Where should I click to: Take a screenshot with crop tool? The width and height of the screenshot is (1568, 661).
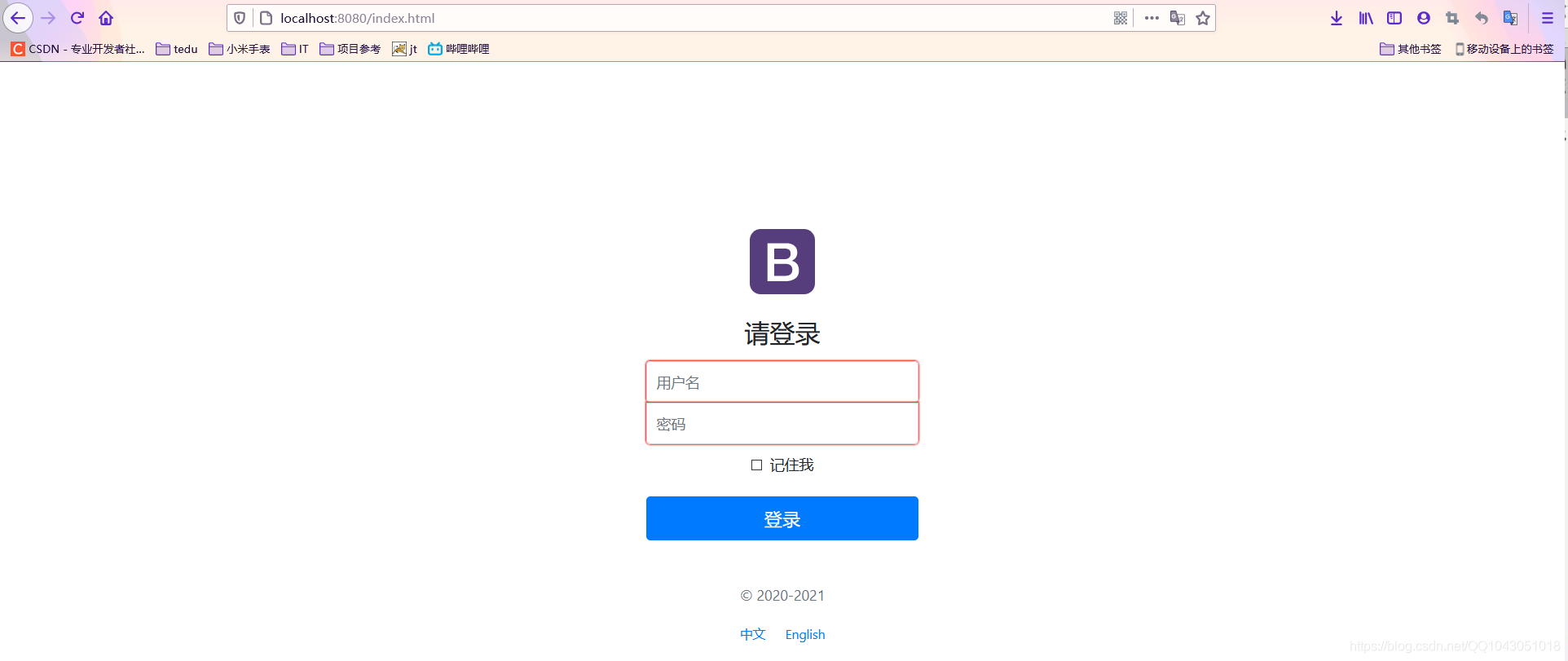[x=1452, y=18]
